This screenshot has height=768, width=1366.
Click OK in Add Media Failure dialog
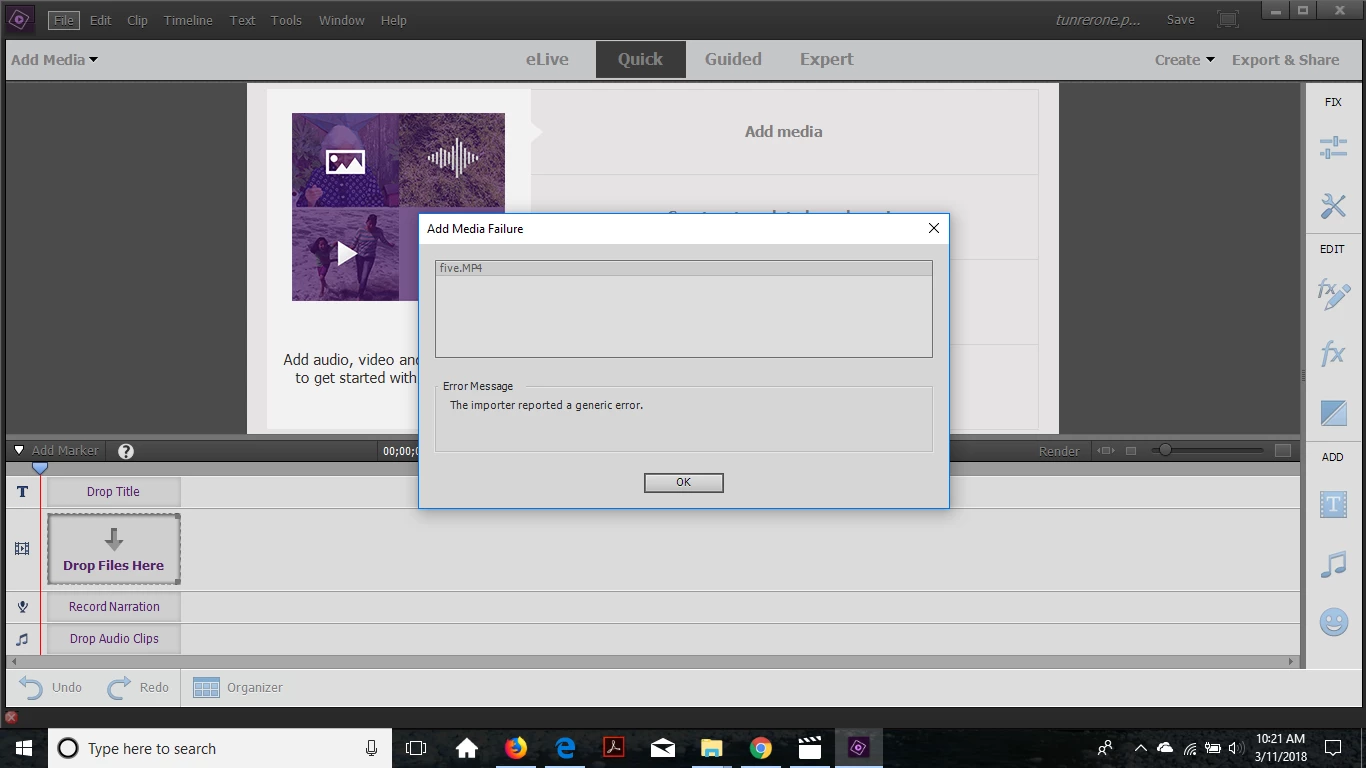tap(684, 482)
